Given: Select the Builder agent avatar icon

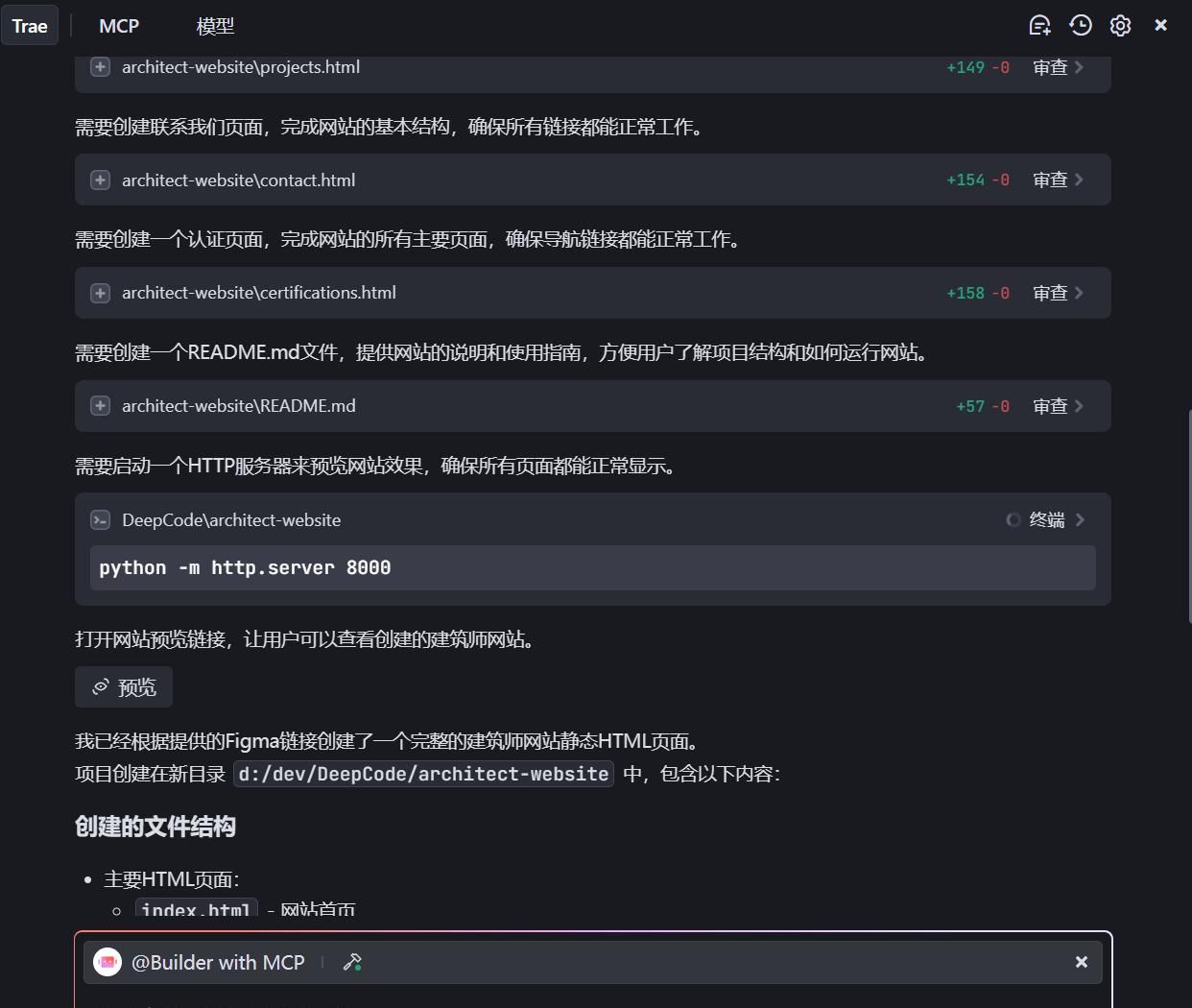Looking at the screenshot, I should [107, 962].
